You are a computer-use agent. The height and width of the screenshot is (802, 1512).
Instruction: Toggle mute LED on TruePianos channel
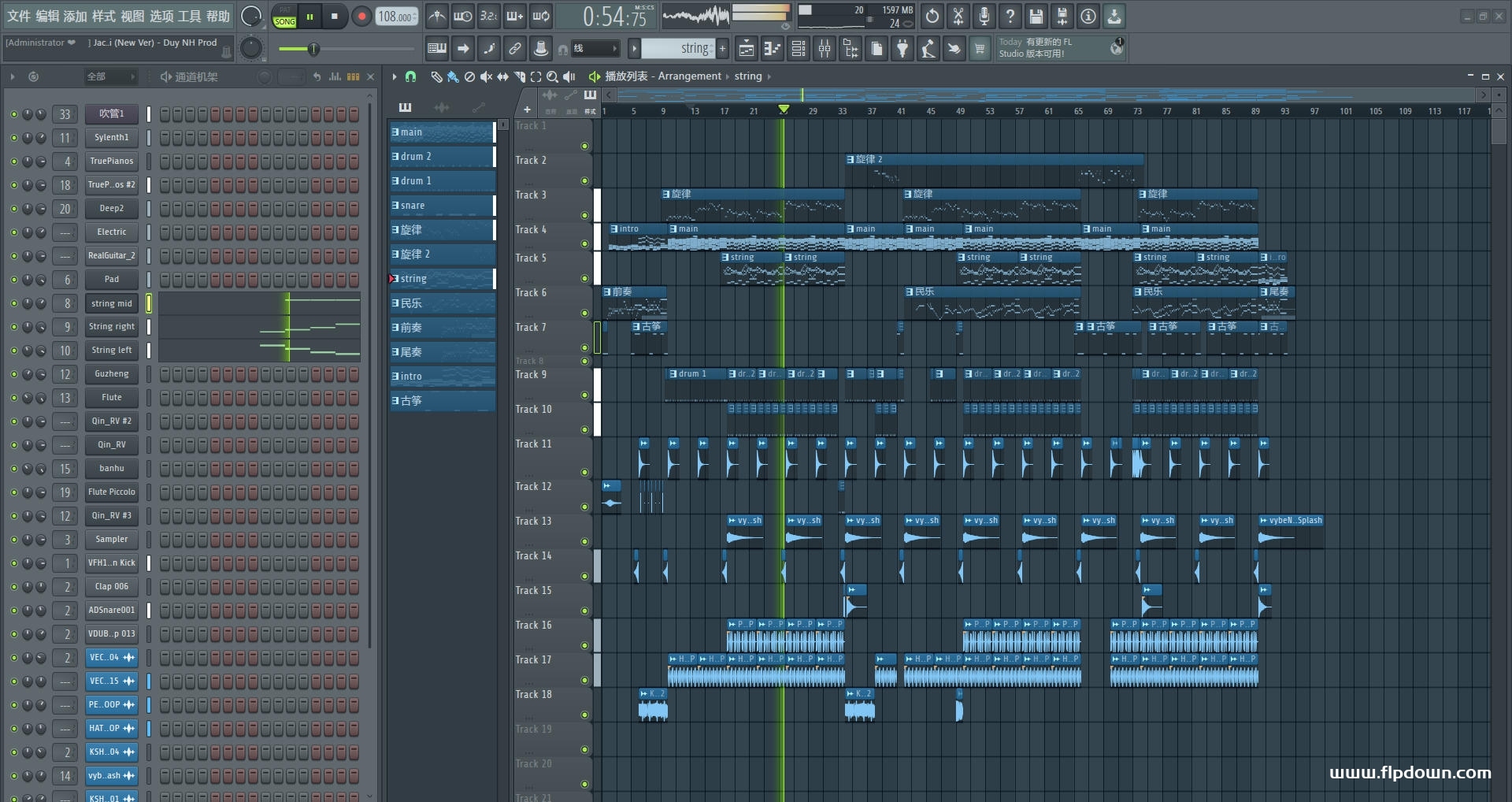(13, 162)
